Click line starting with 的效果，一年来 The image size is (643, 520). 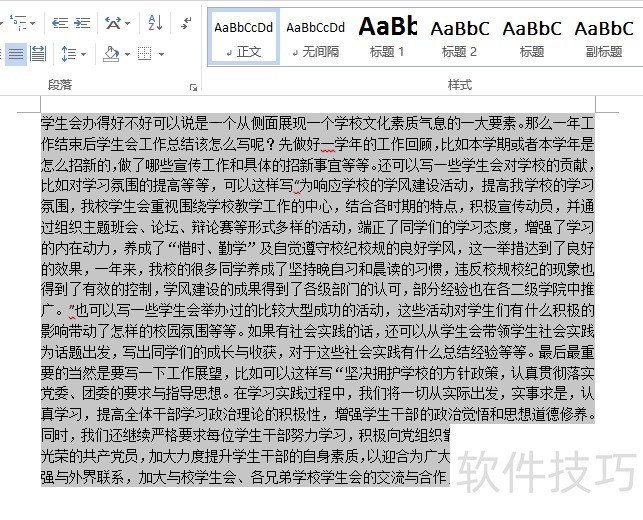[x=317, y=269]
